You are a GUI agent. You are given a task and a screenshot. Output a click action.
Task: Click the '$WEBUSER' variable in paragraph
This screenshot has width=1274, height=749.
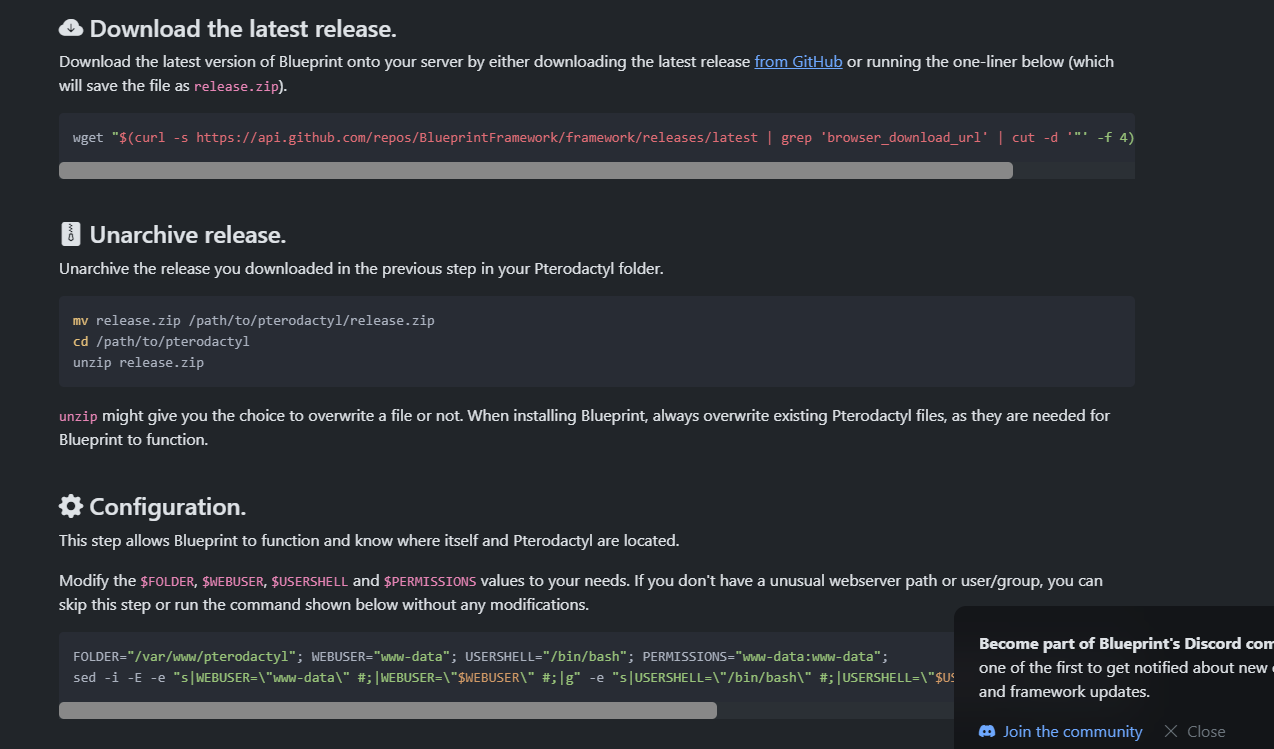[232, 581]
